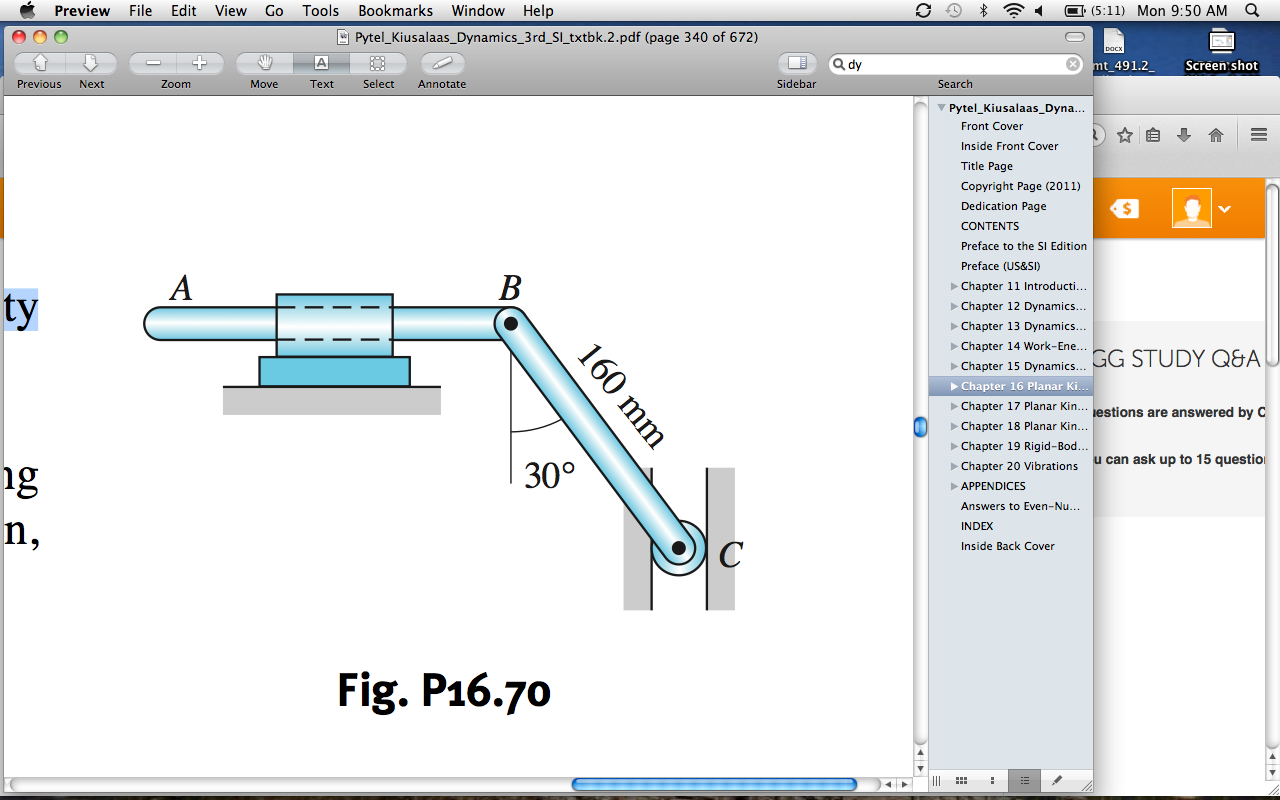Image resolution: width=1280 pixels, height=800 pixels.
Task: Select the INDEX entry in the sidebar
Action: tap(977, 526)
